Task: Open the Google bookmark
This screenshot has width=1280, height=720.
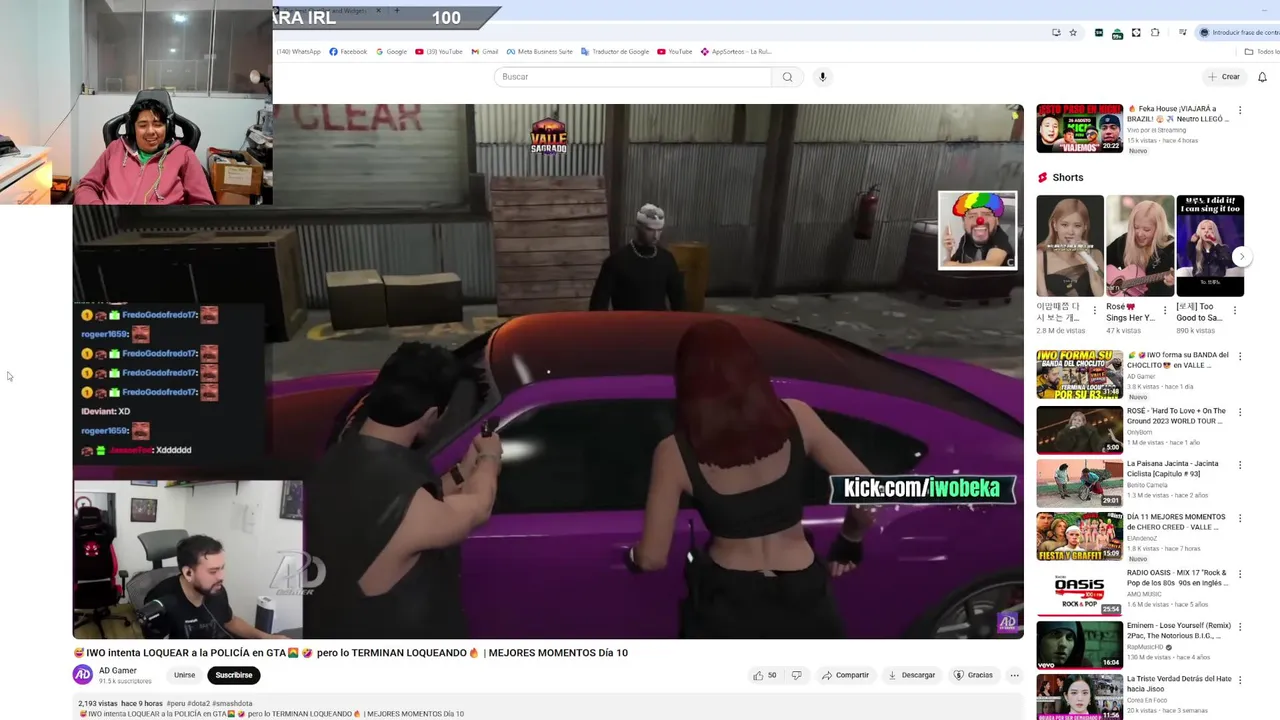Action: [x=392, y=52]
